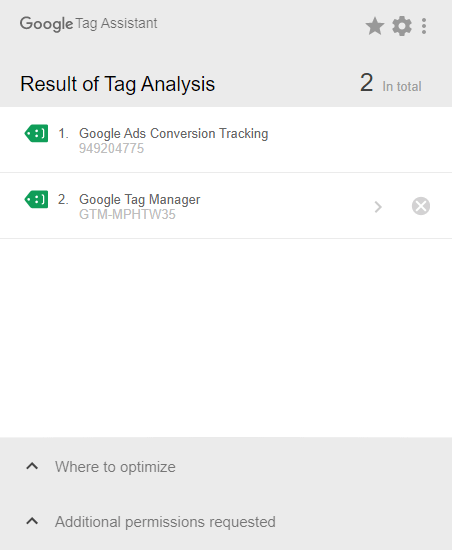Click the Google logo in the header
Screen dimensions: 452x550
pos(46,24)
